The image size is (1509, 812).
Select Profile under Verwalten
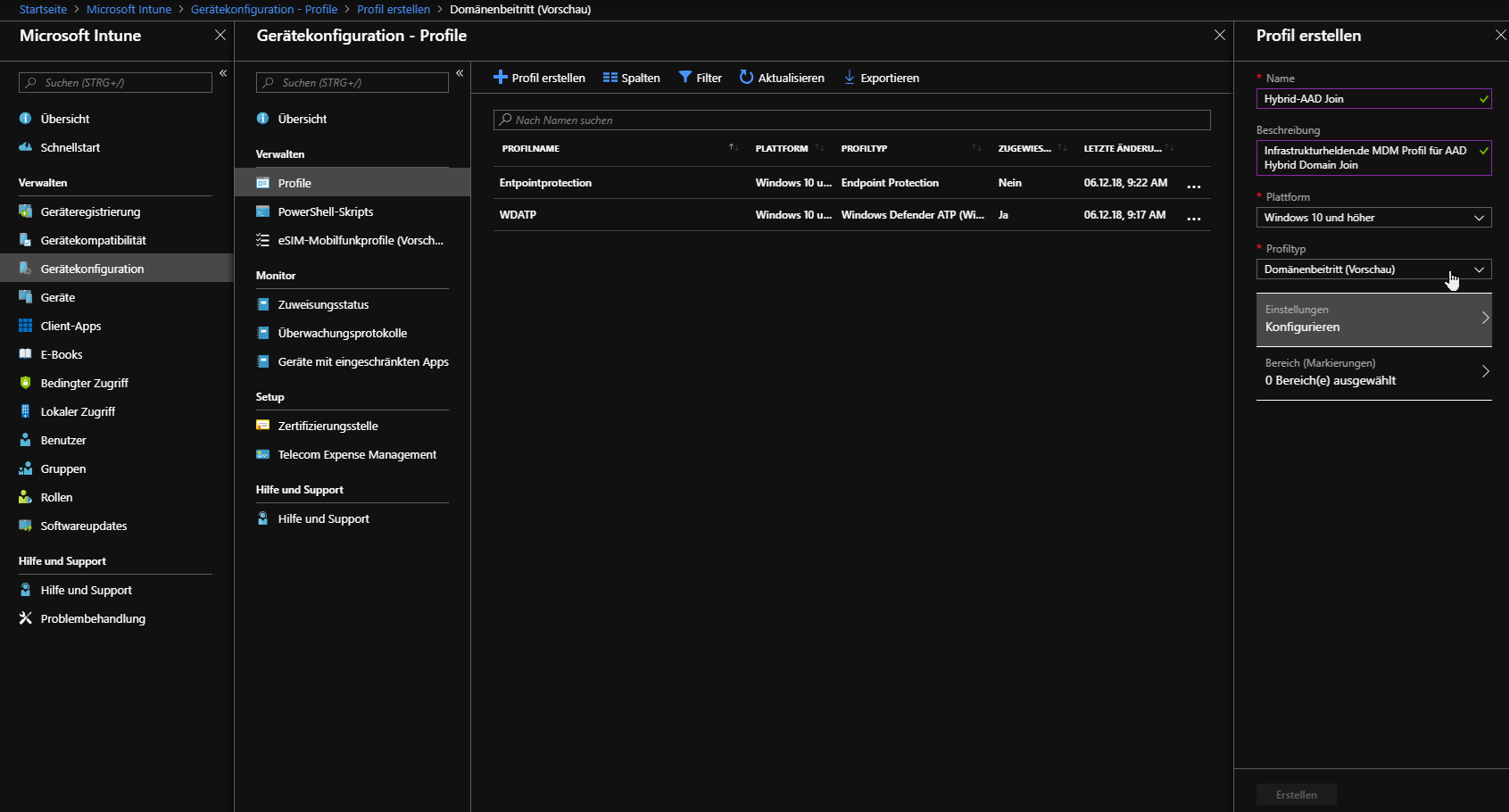click(352, 183)
